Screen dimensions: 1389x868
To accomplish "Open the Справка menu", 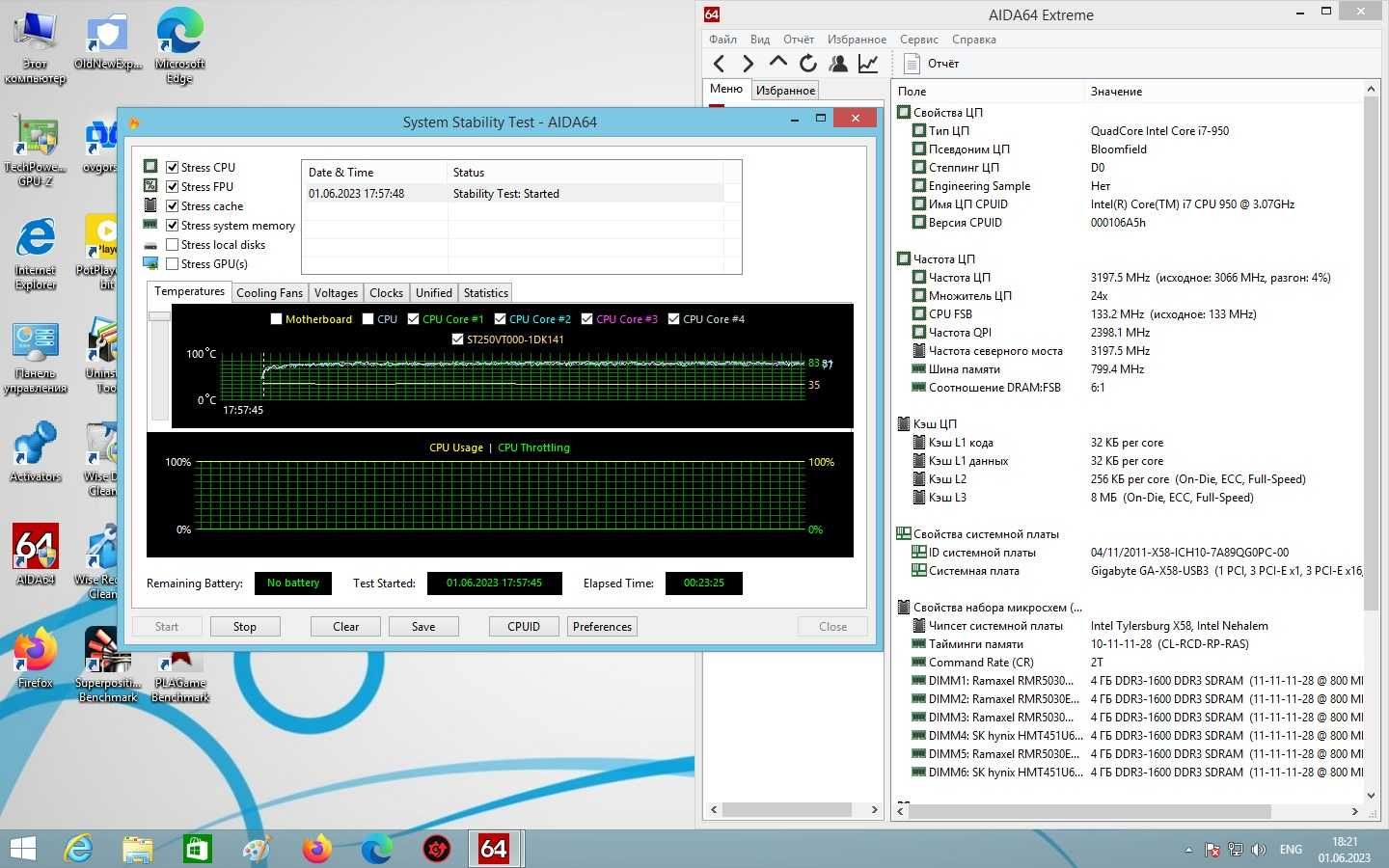I will coord(974,40).
